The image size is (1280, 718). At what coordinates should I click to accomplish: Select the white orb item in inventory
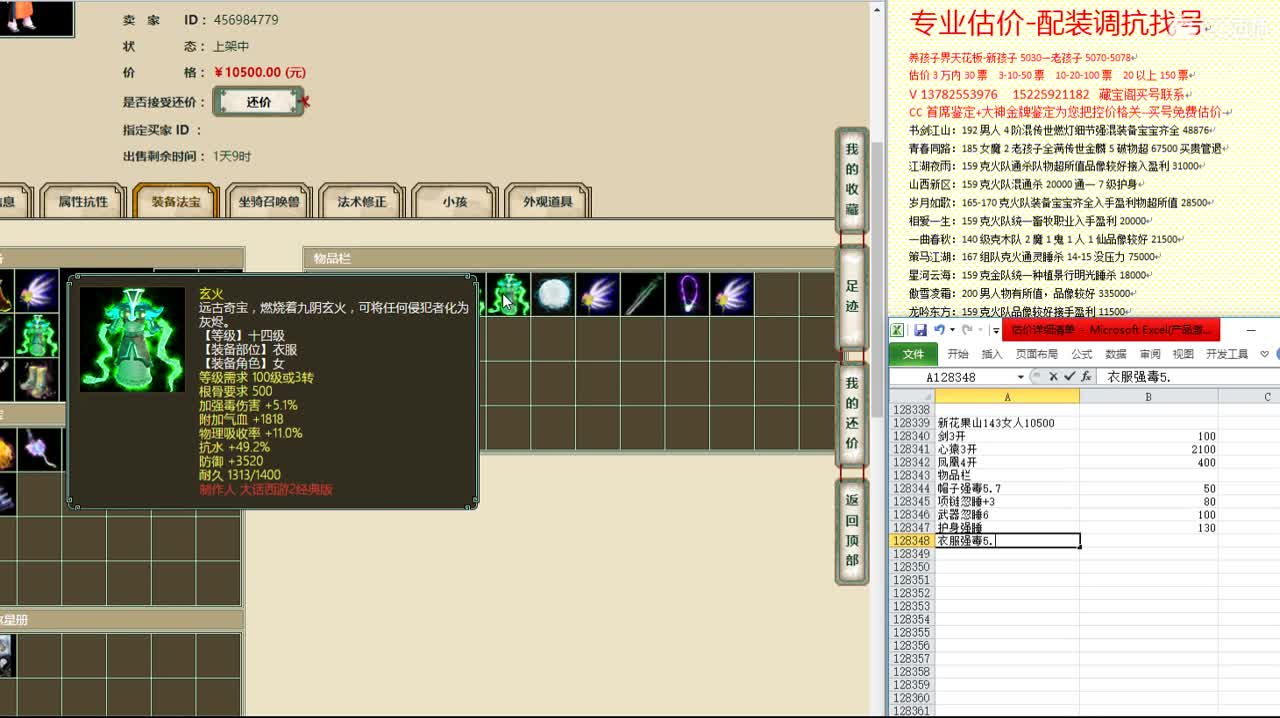[553, 295]
